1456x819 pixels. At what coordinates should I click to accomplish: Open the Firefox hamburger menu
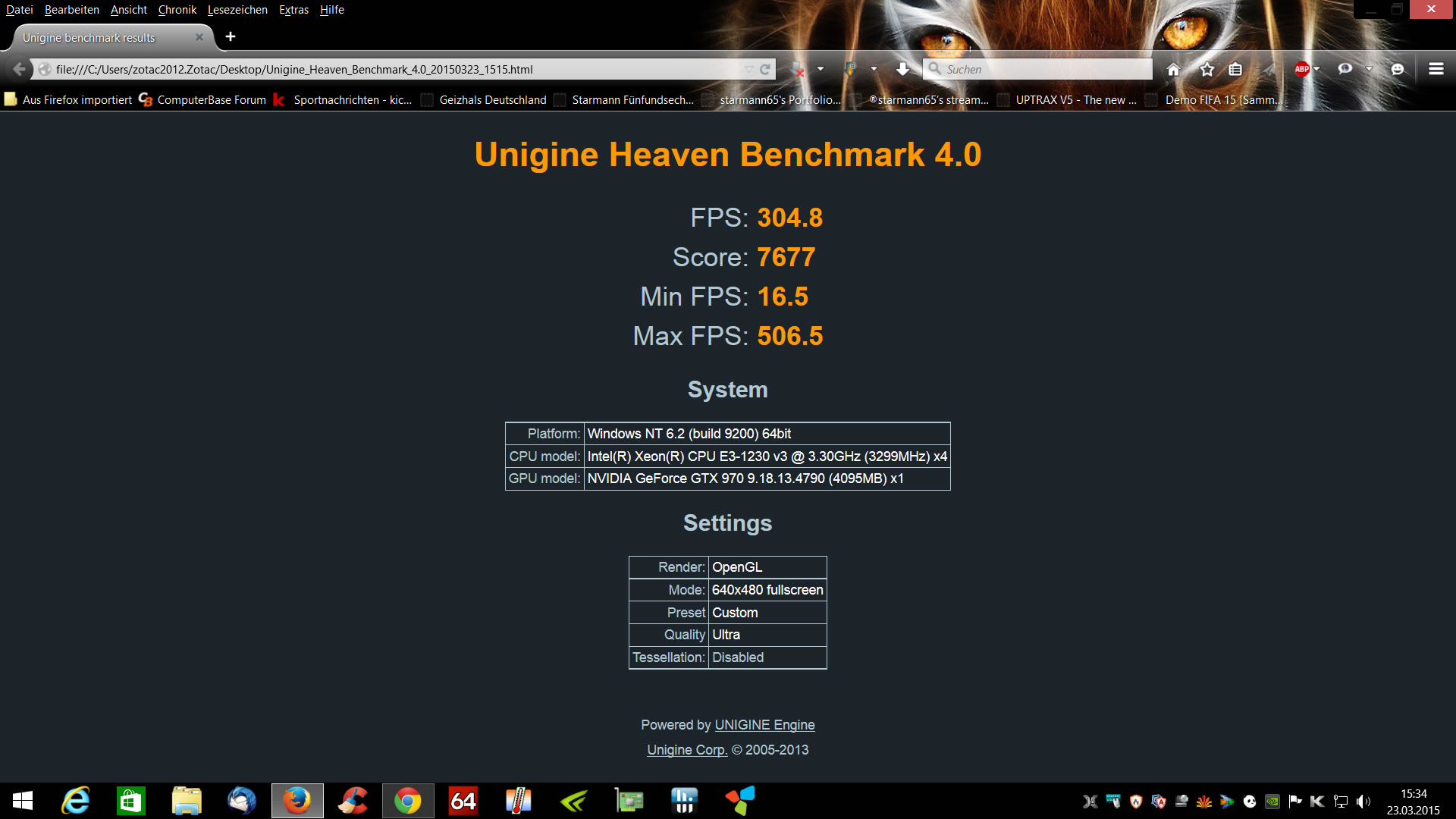coord(1436,69)
